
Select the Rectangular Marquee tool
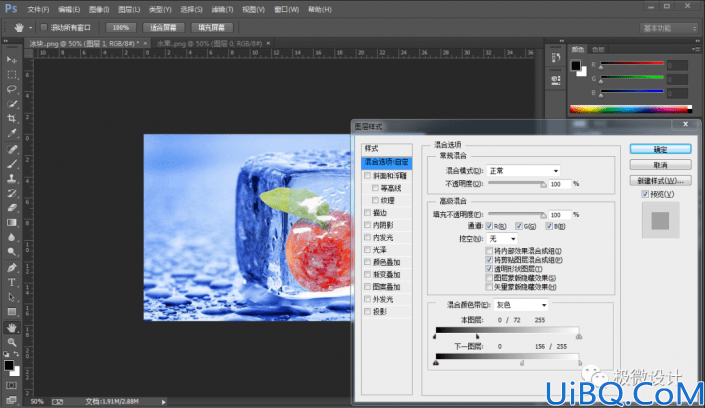tap(12, 75)
